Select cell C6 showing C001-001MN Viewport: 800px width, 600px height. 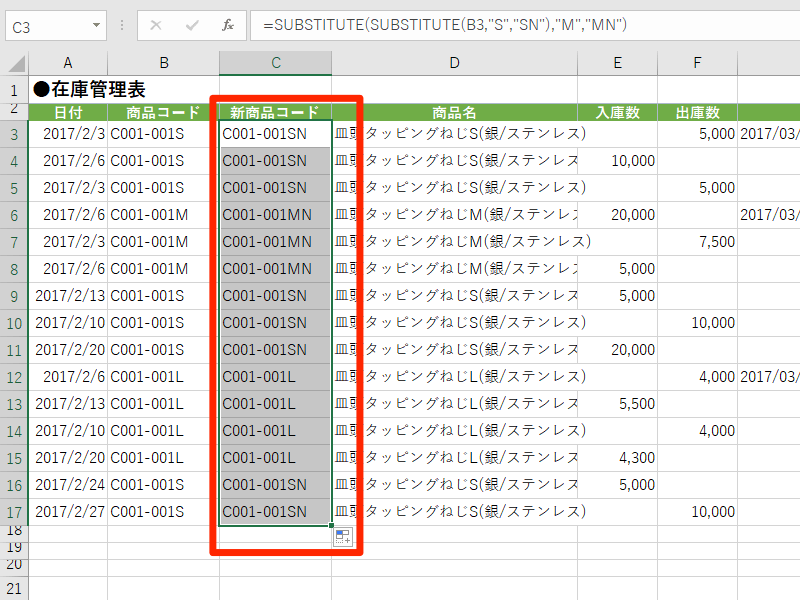coord(276,215)
